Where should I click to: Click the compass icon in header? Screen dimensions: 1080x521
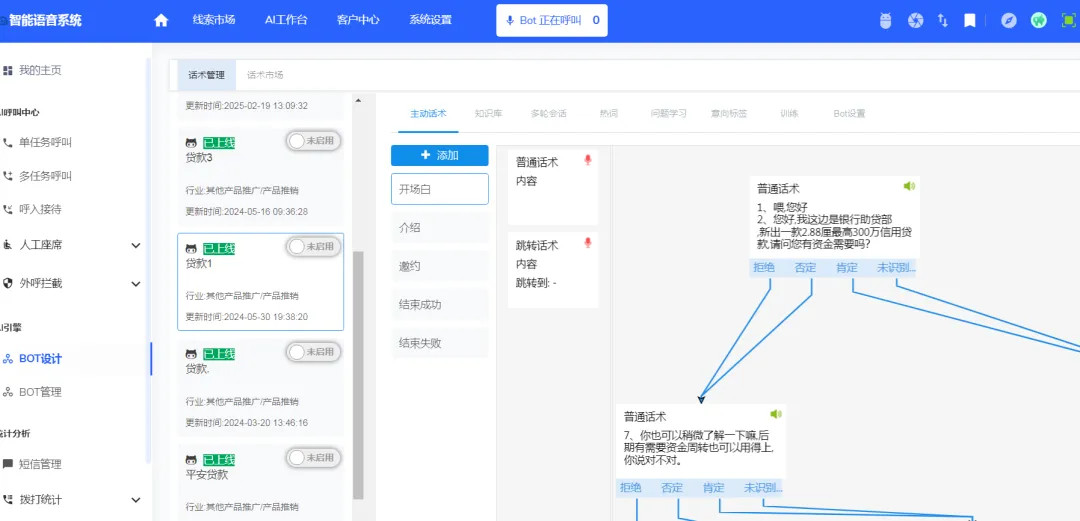coord(1009,20)
